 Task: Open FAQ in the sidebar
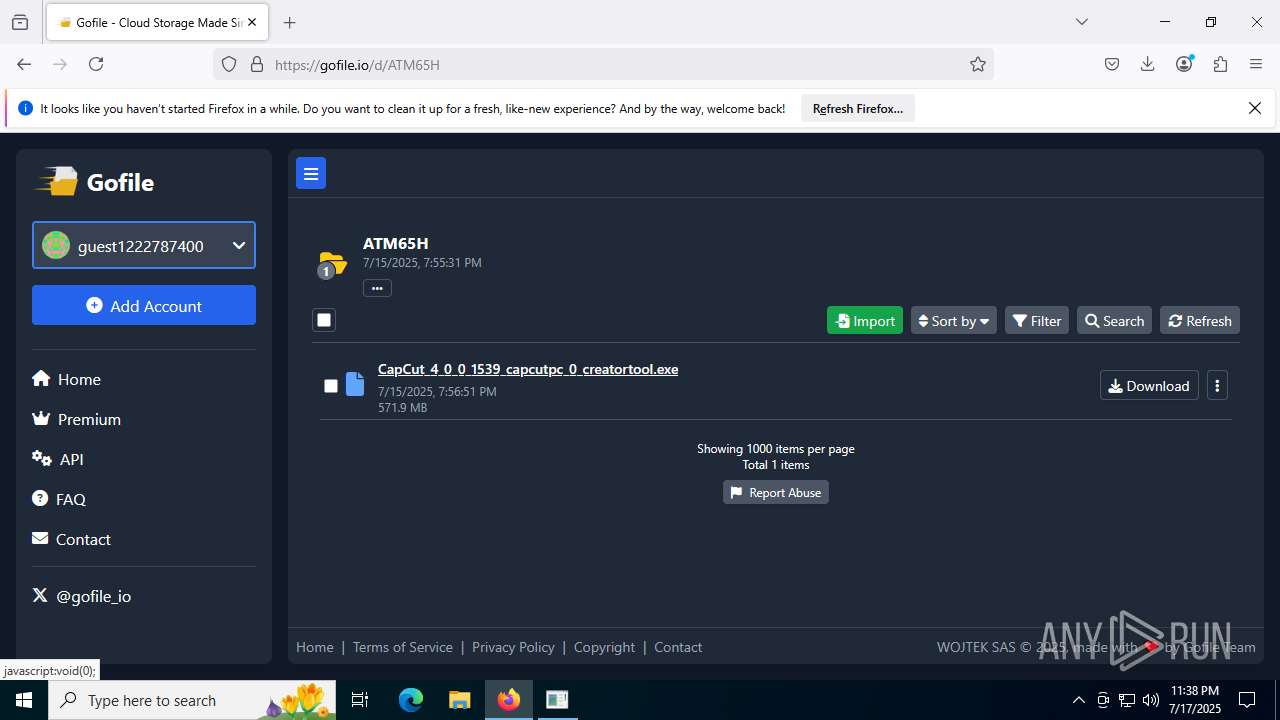point(59,499)
